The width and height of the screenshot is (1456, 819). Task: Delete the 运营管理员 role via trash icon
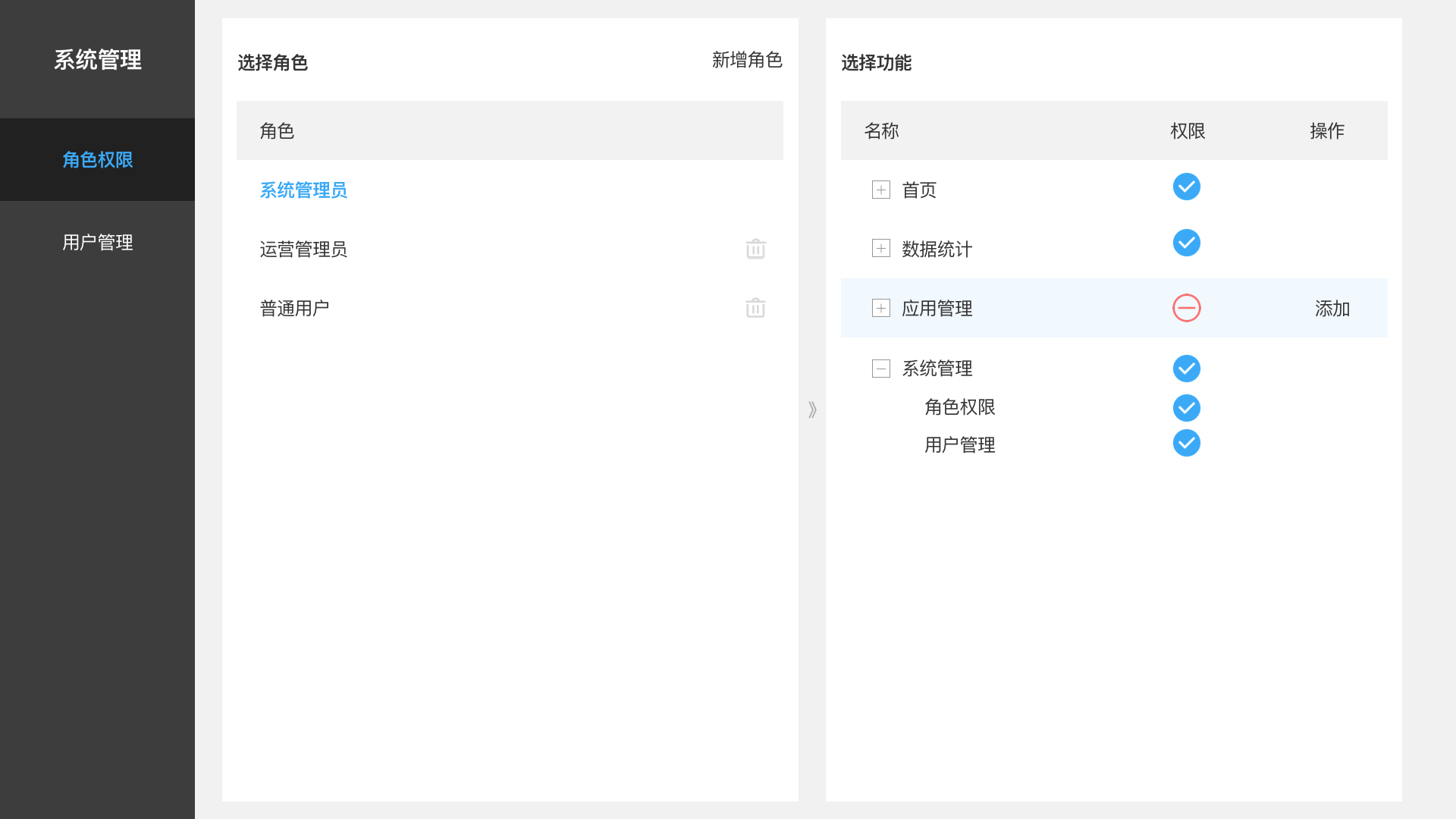coord(755,249)
